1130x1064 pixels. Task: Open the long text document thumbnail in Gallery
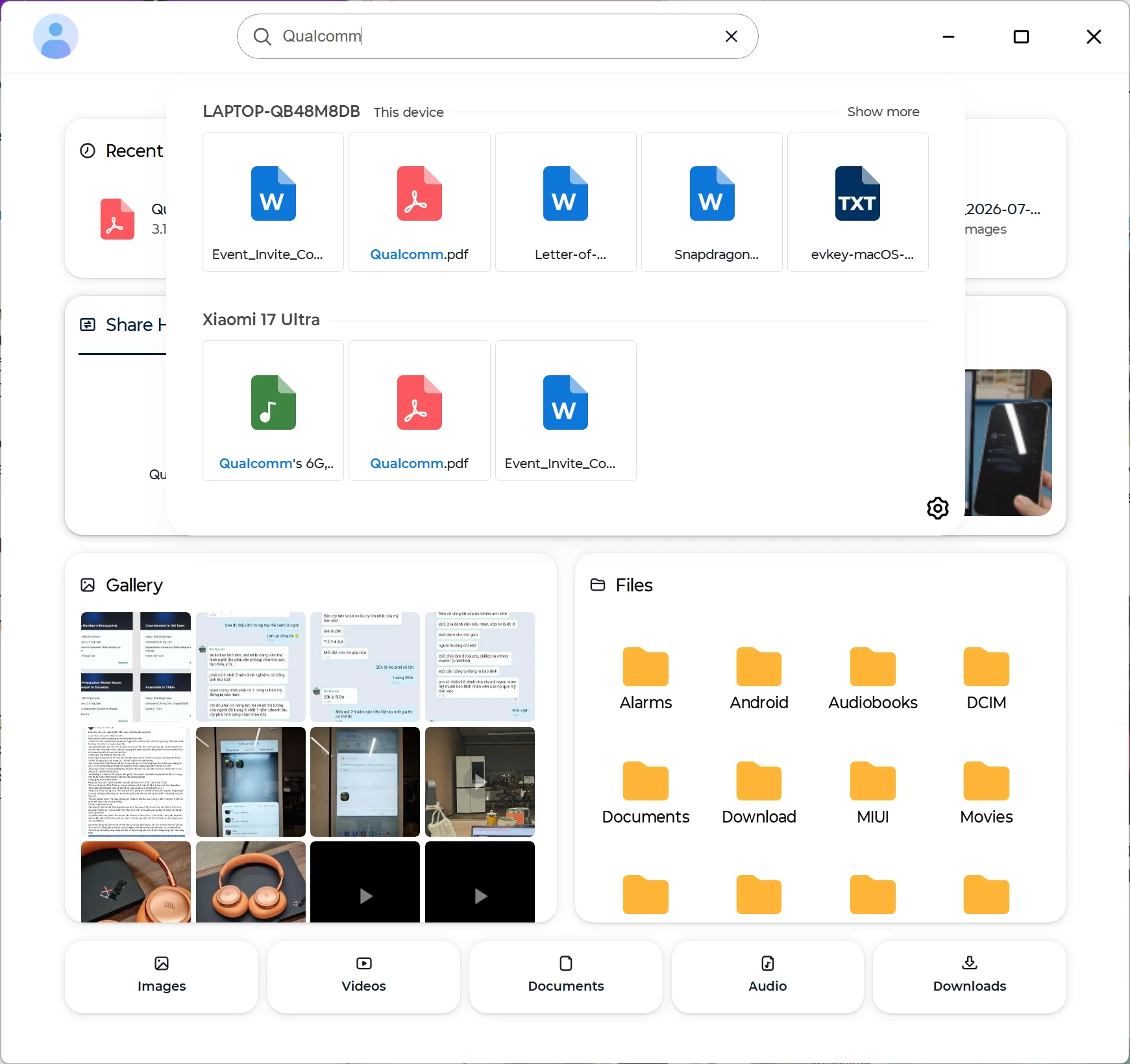point(136,782)
